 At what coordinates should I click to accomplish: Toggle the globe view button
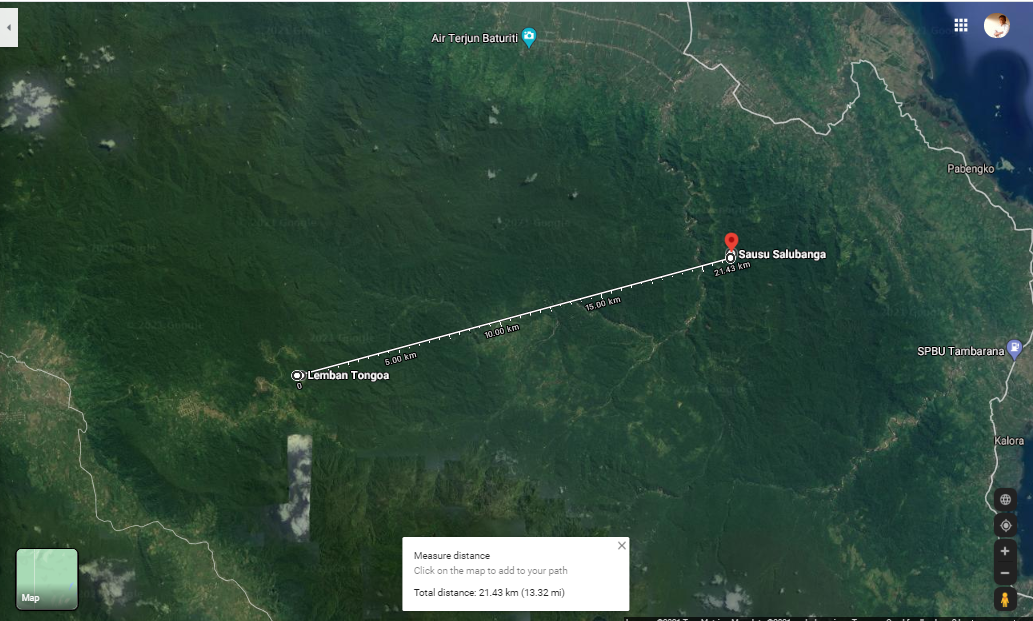[1005, 499]
